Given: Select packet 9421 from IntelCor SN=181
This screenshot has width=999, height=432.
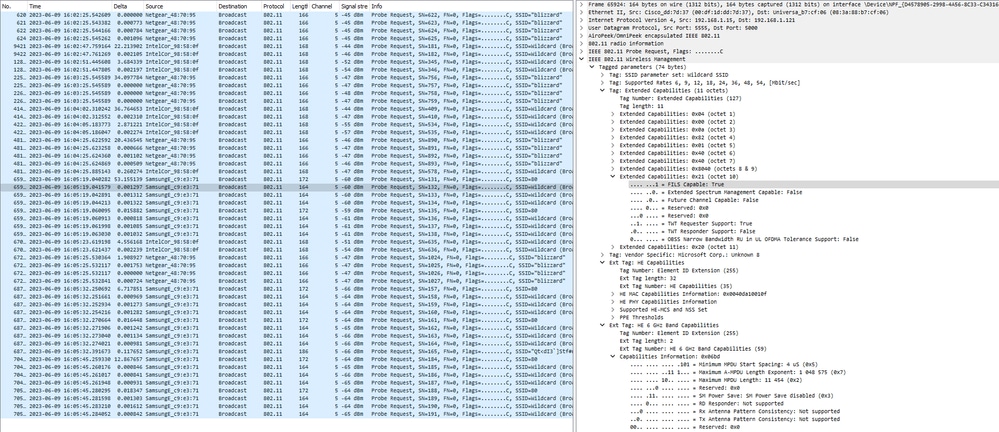Looking at the screenshot, I should pyautogui.click(x=287, y=47).
